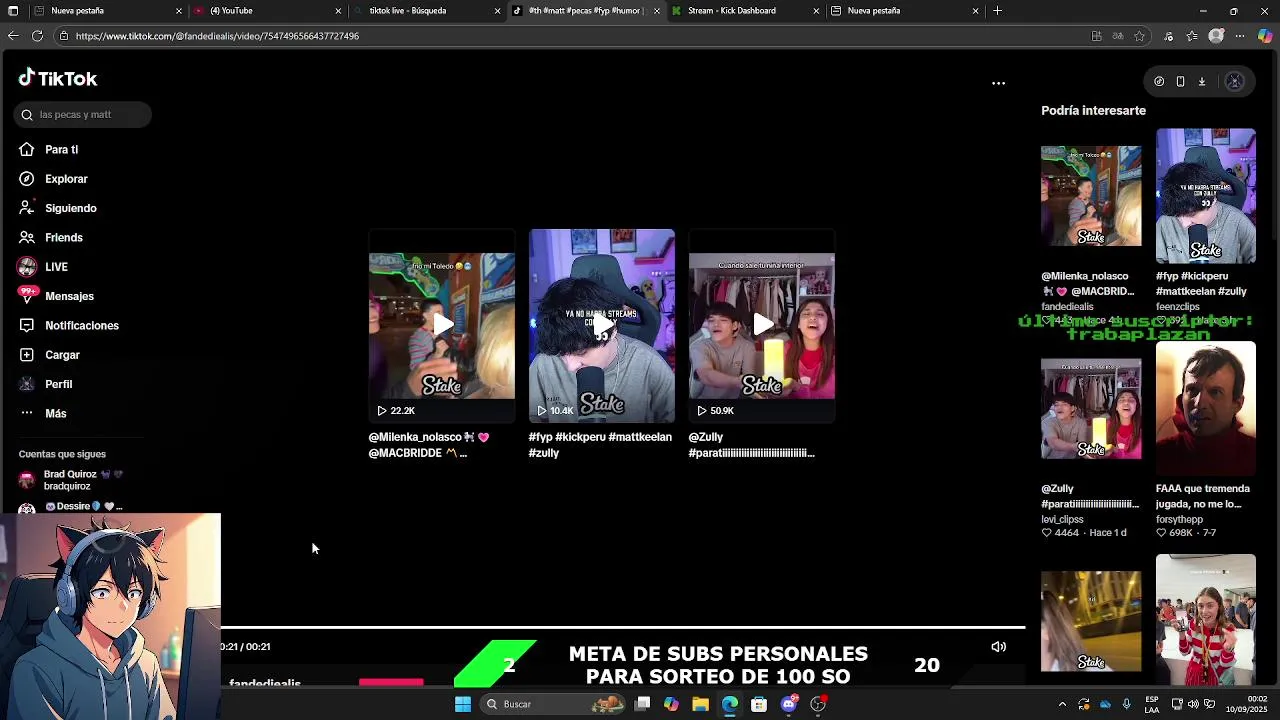Image resolution: width=1280 pixels, height=720 pixels.
Task: Open #fyp #kickperu #mattkeelan caption under center video
Action: tap(600, 445)
